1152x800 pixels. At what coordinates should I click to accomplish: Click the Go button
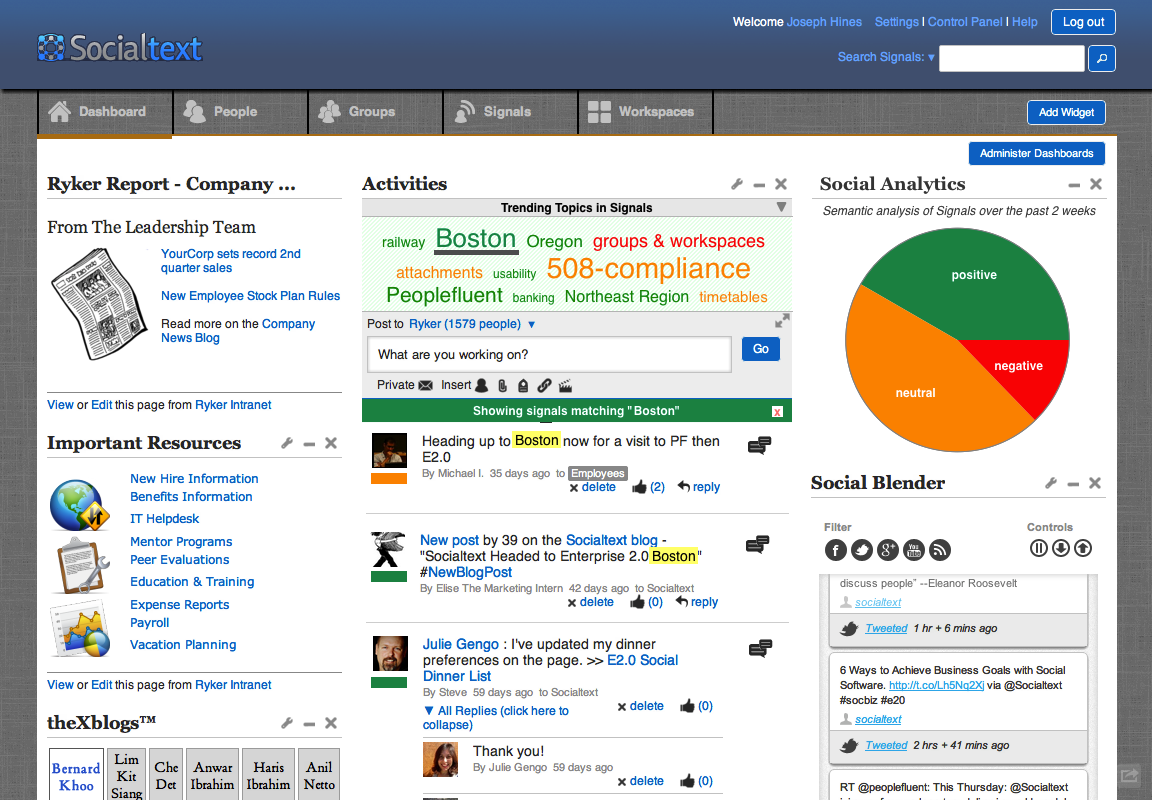pyautogui.click(x=760, y=349)
